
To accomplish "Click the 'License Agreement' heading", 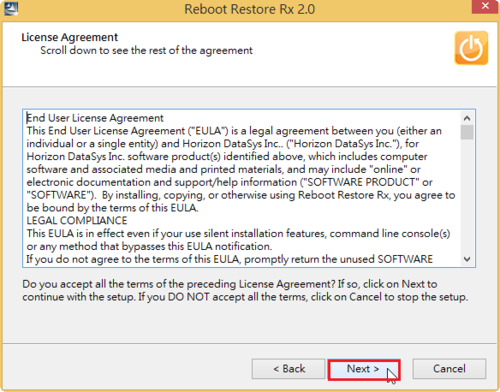I will pos(69,37).
